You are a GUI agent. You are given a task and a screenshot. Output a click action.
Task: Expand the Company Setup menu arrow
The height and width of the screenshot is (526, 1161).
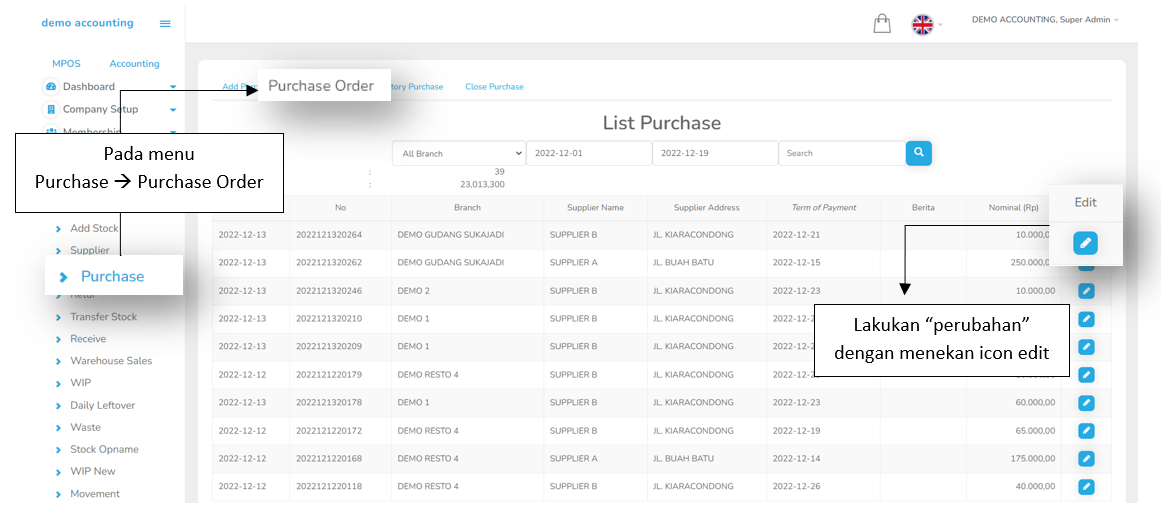[x=173, y=110]
